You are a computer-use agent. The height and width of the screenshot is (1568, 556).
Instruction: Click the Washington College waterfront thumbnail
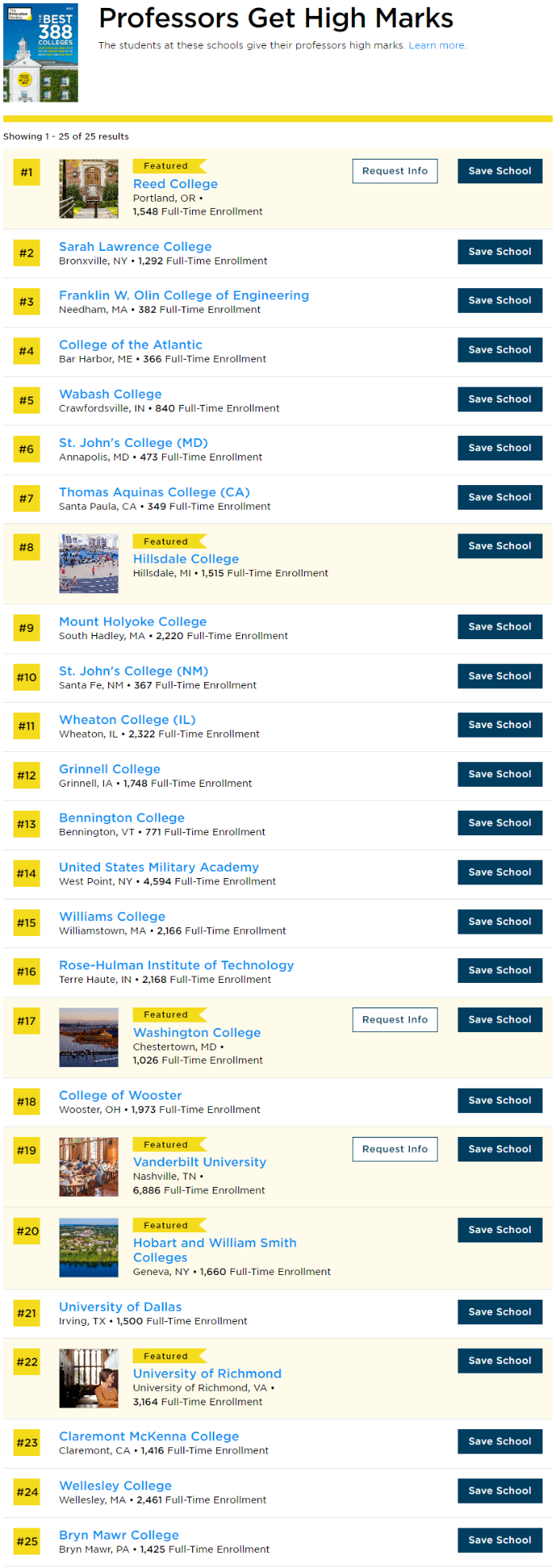(x=89, y=1038)
